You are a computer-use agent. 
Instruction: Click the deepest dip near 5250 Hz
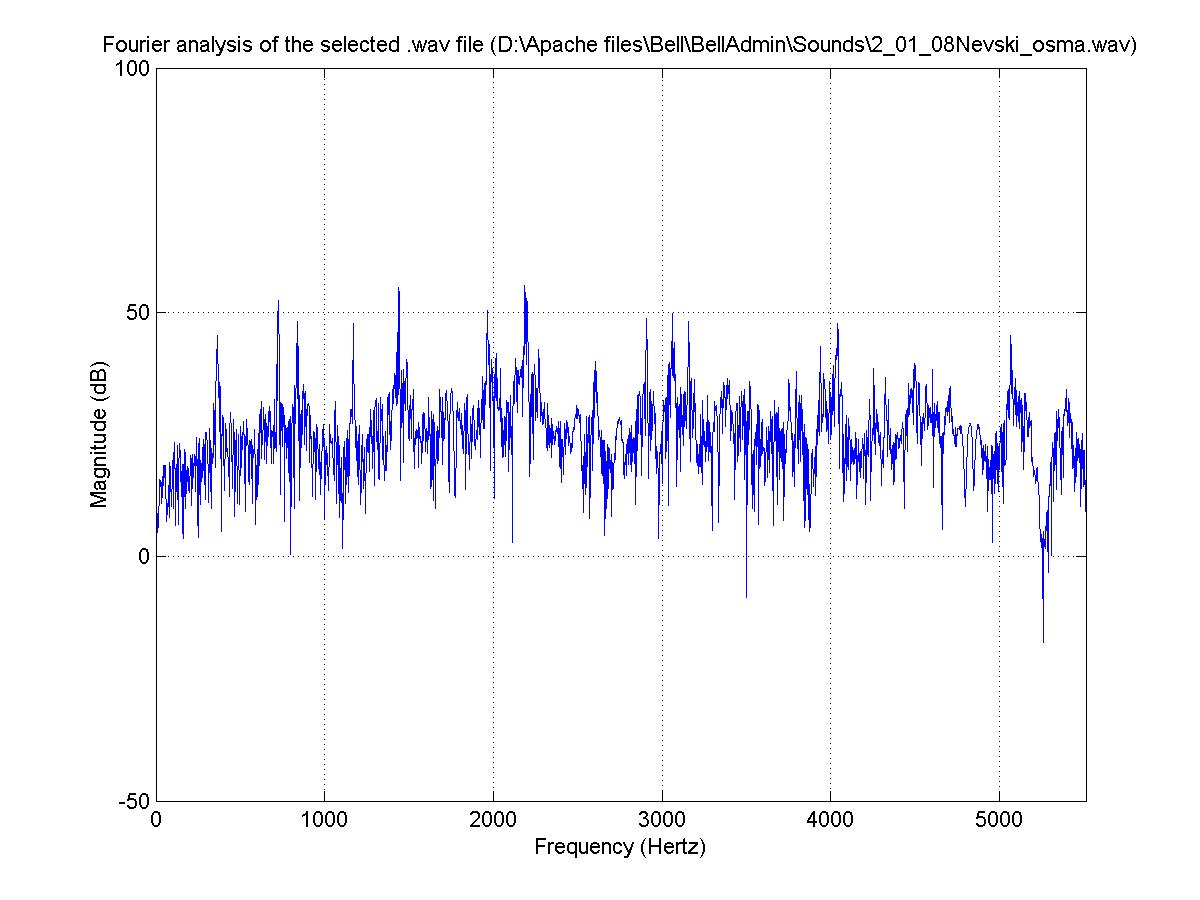tap(1043, 640)
